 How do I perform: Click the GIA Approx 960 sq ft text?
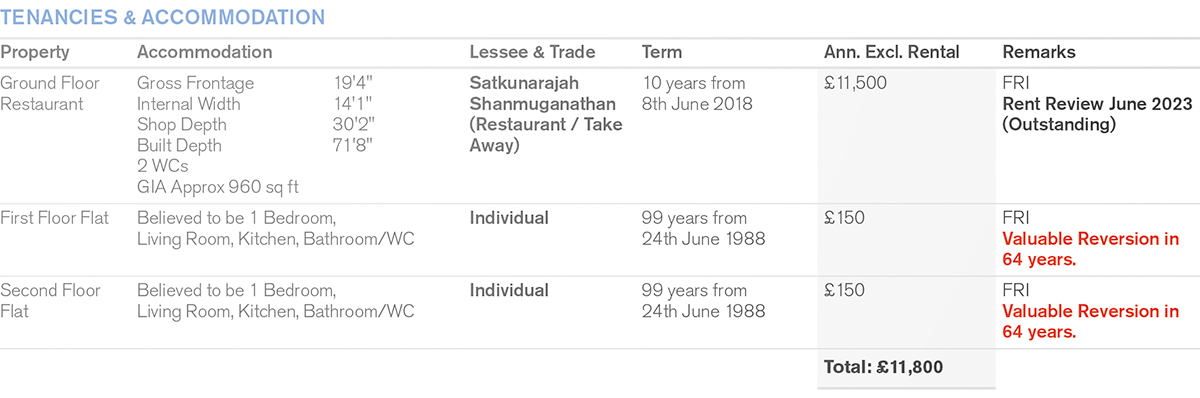(x=218, y=187)
